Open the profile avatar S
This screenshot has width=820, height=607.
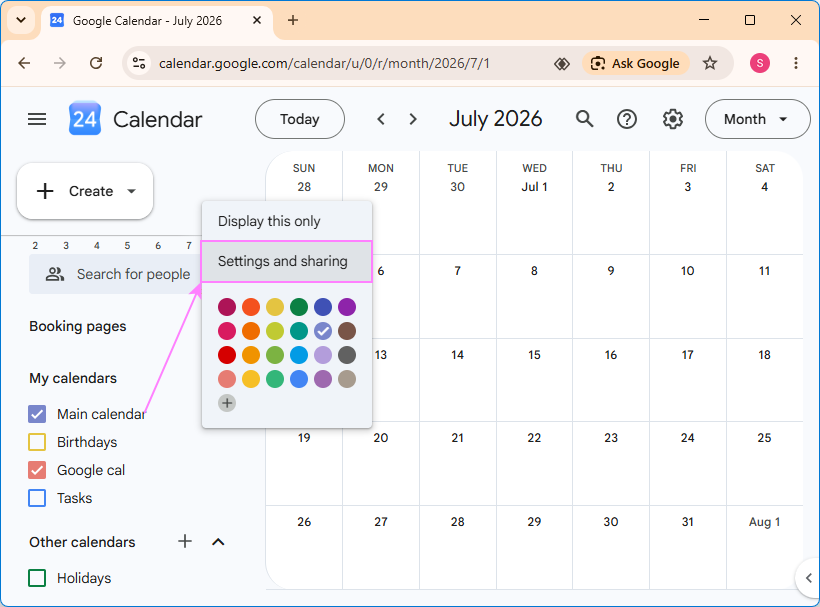(x=760, y=63)
